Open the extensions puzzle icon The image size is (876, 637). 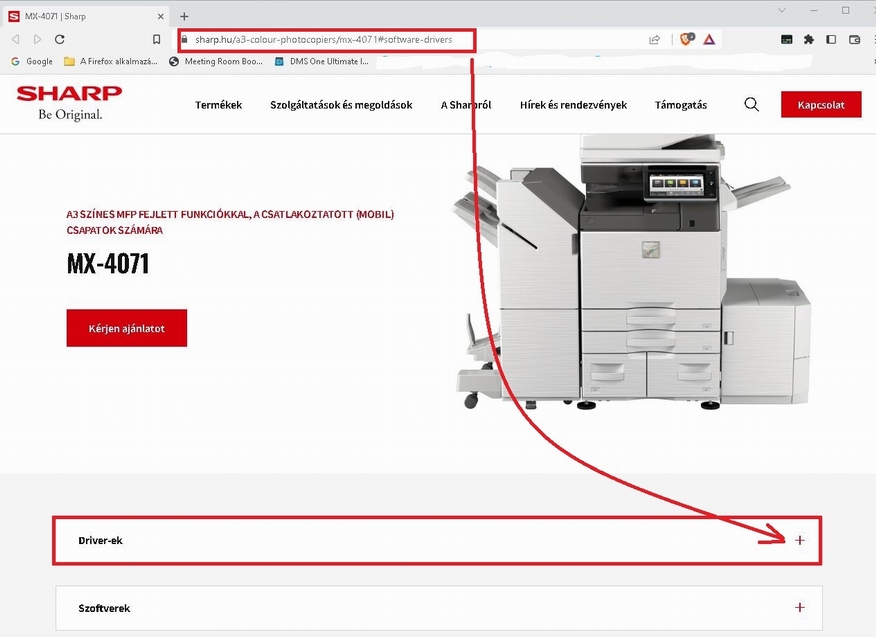(x=808, y=39)
